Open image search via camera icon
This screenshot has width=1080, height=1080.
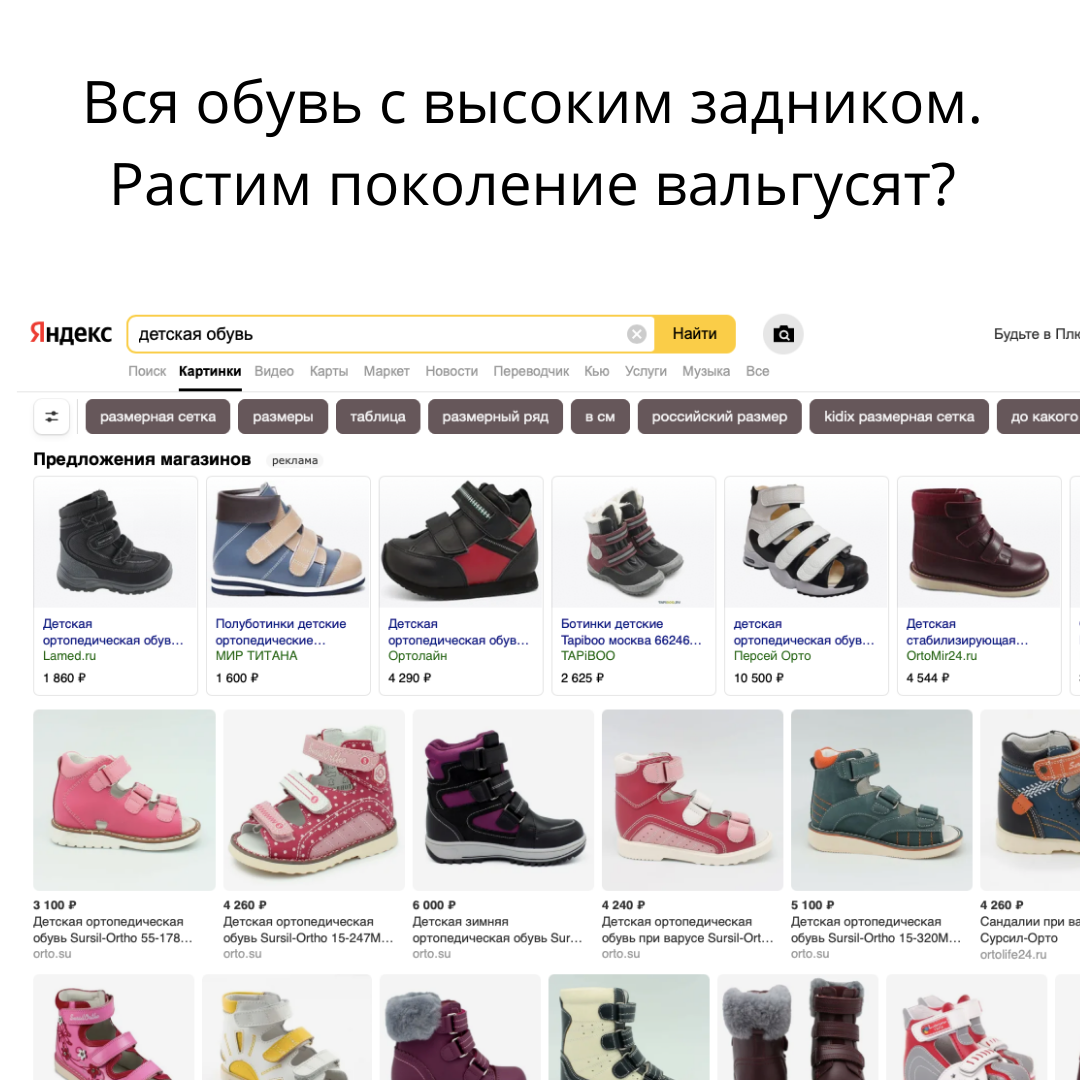(783, 334)
